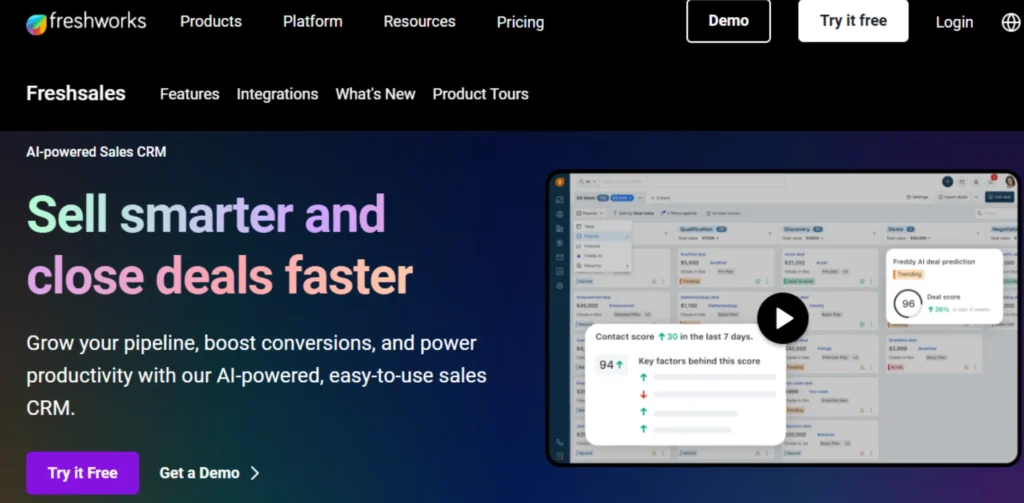Click the Demo button in the header
The height and width of the screenshot is (503, 1024).
[728, 21]
